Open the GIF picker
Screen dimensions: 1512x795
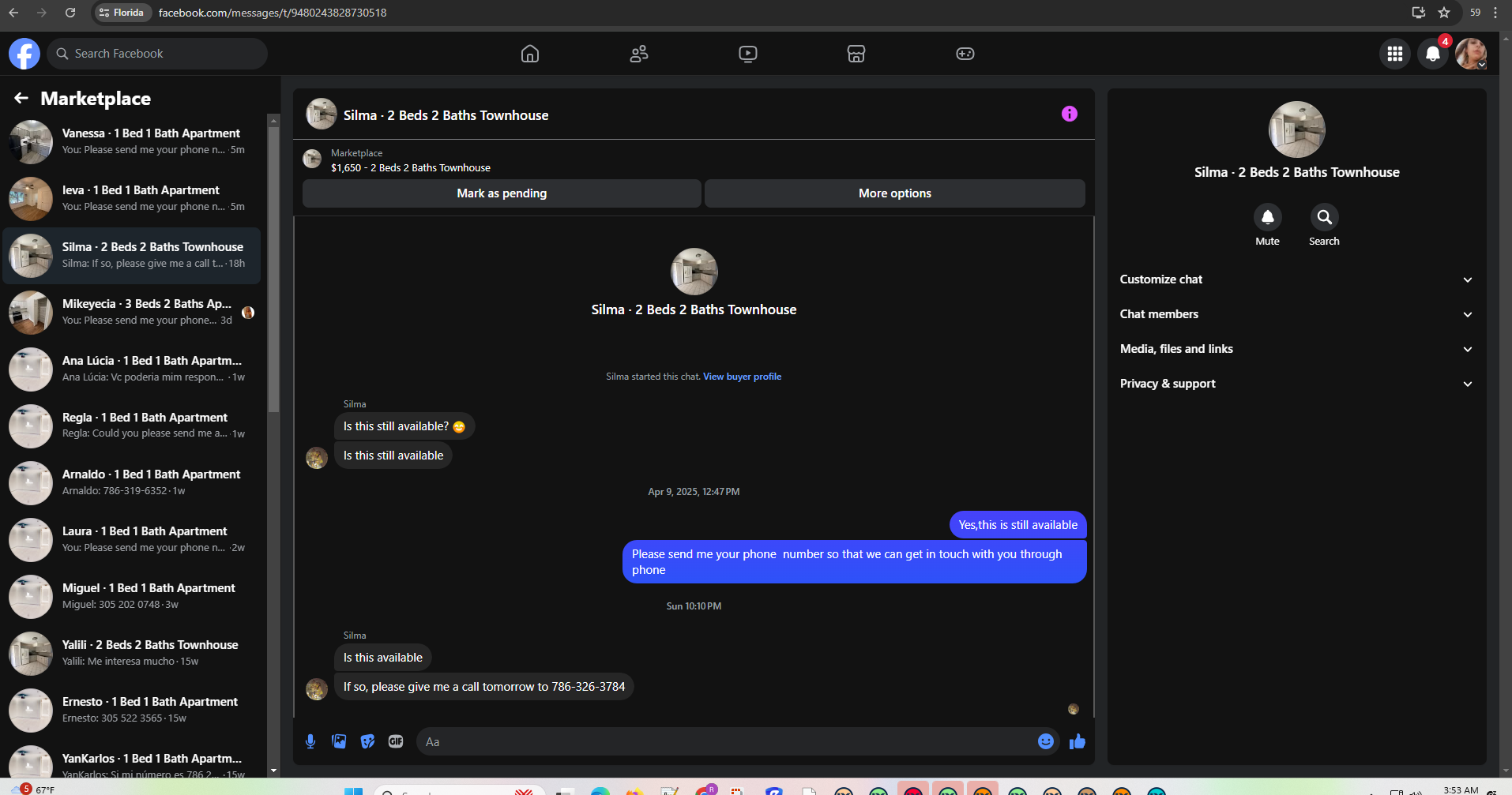coord(396,741)
